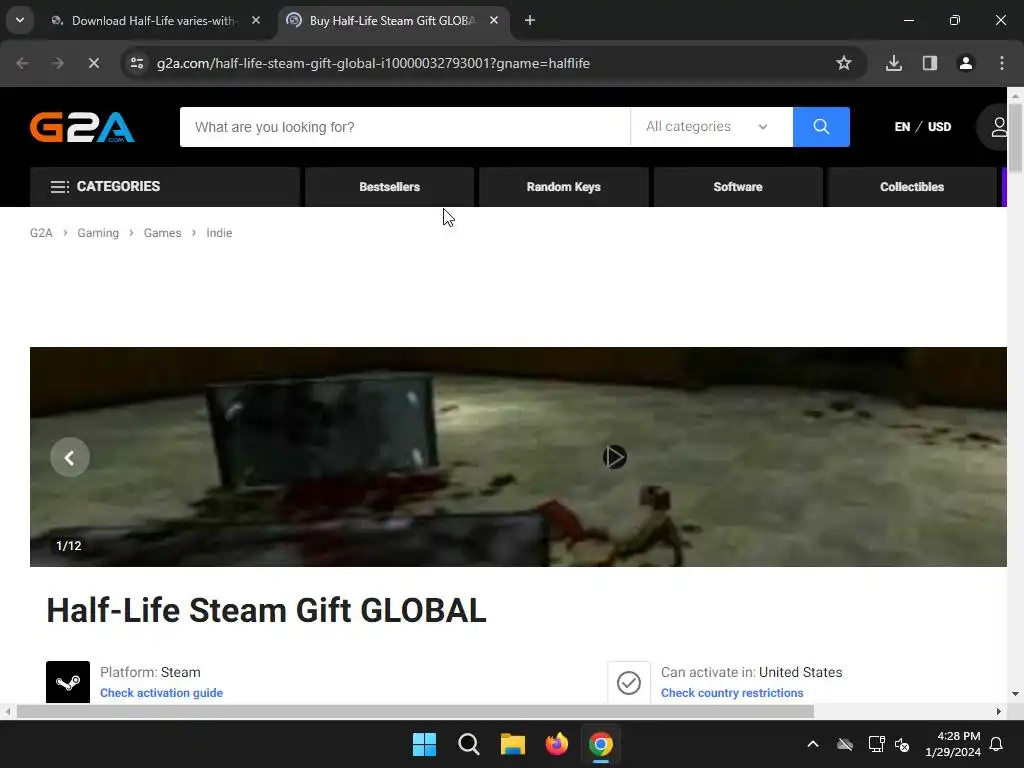Screen dimensions: 1024x768
Task: Click scroll down arrow on vertical scrollbar
Action: (1015, 694)
